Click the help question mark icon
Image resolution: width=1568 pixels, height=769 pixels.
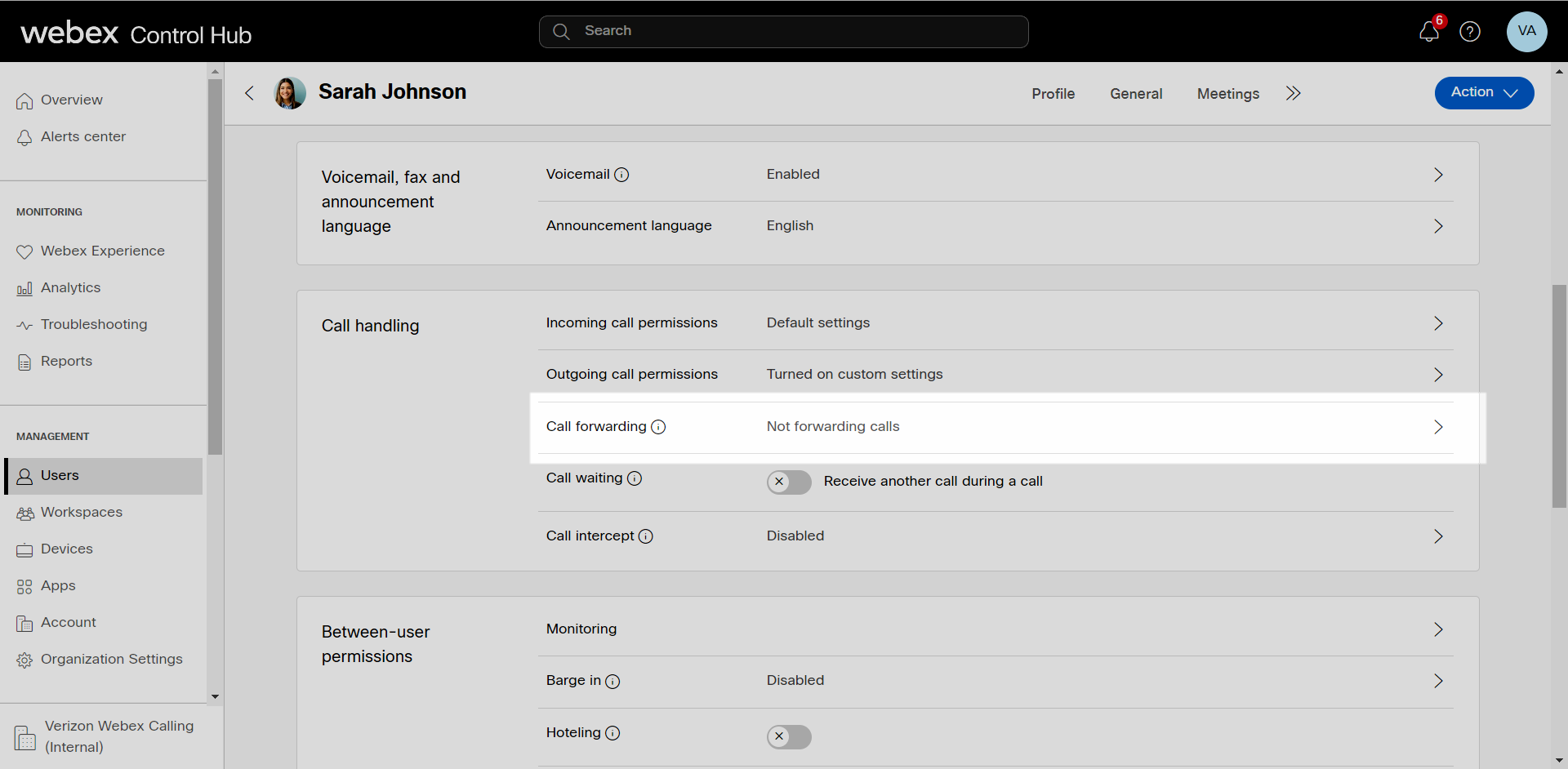[x=1470, y=32]
